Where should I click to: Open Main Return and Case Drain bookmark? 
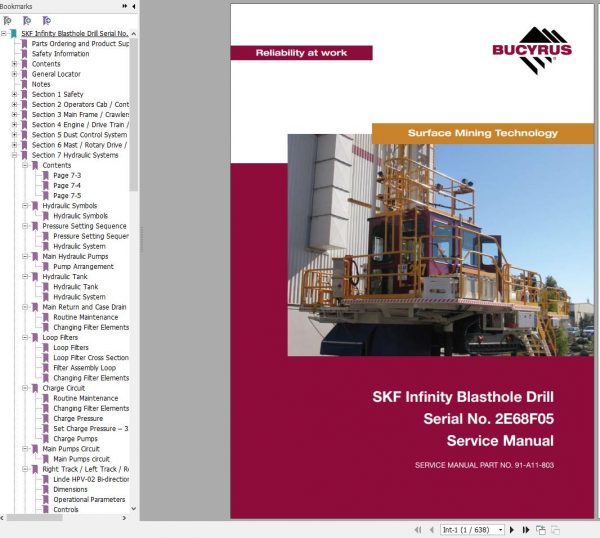tap(84, 307)
